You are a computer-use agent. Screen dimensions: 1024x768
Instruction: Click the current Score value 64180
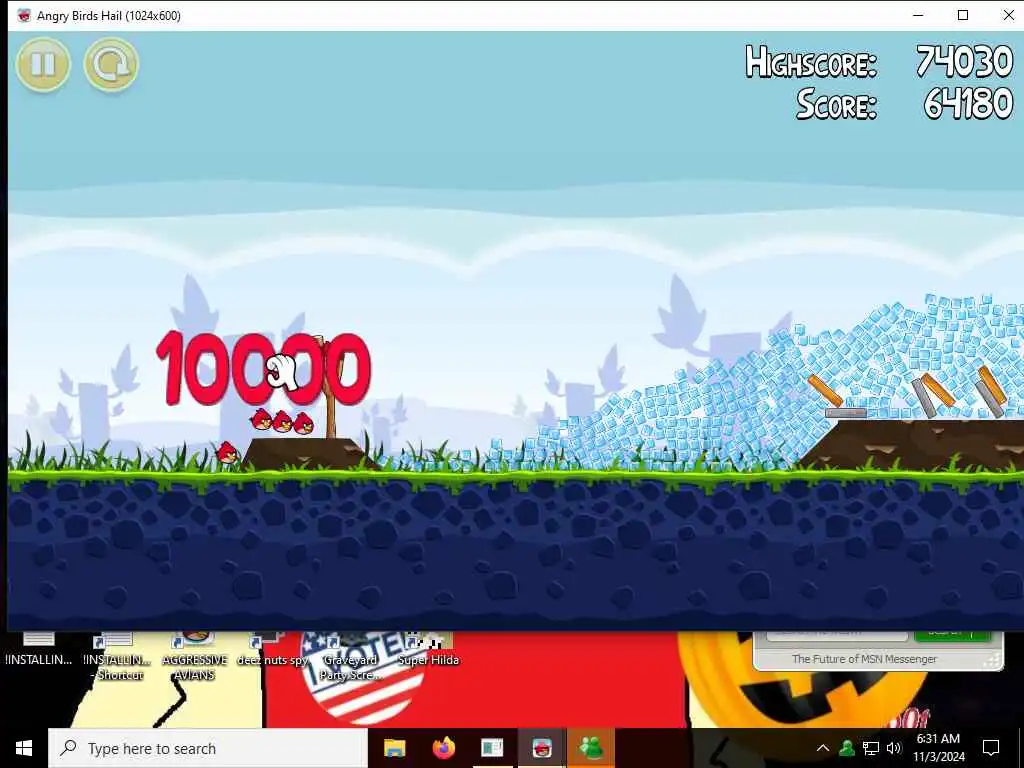pos(968,104)
